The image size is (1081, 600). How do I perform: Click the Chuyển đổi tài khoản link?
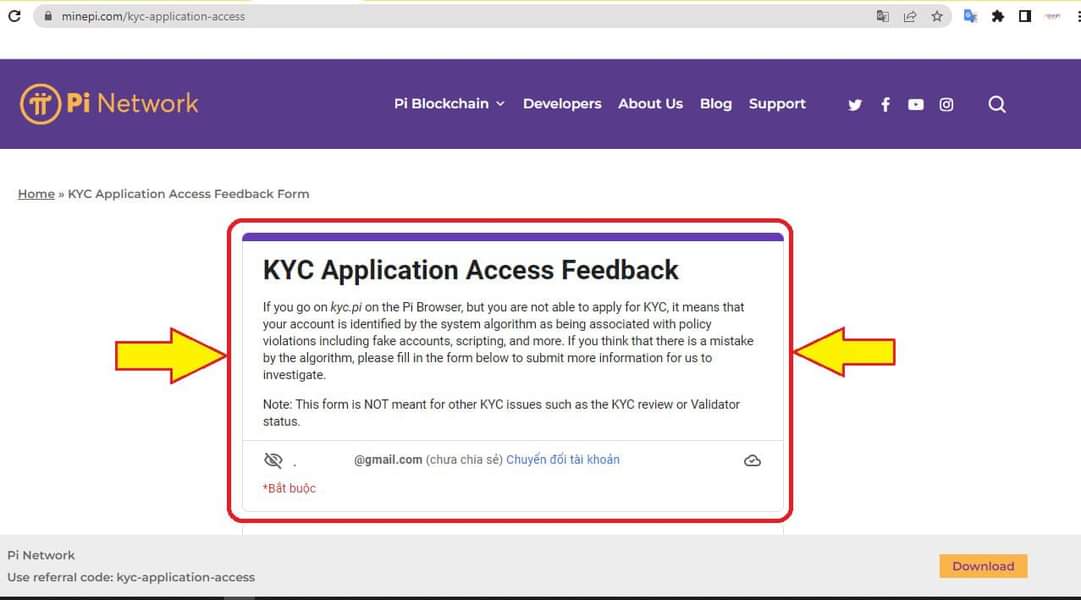[563, 459]
